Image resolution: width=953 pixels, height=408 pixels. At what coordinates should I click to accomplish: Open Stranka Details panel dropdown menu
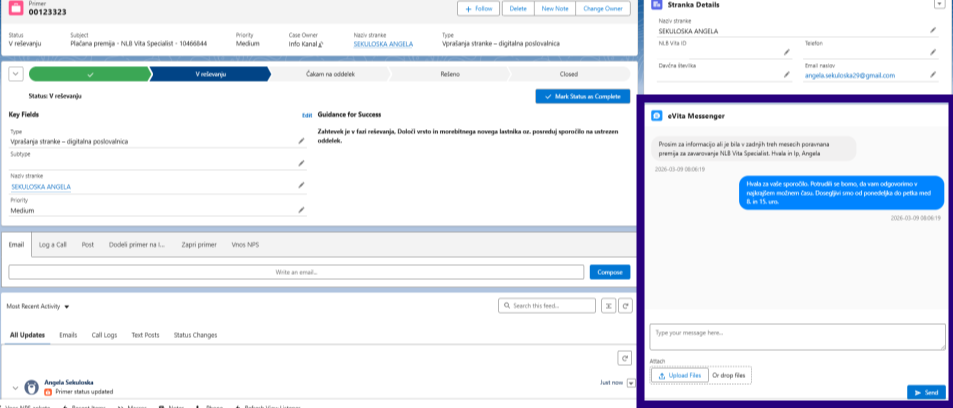click(938, 4)
